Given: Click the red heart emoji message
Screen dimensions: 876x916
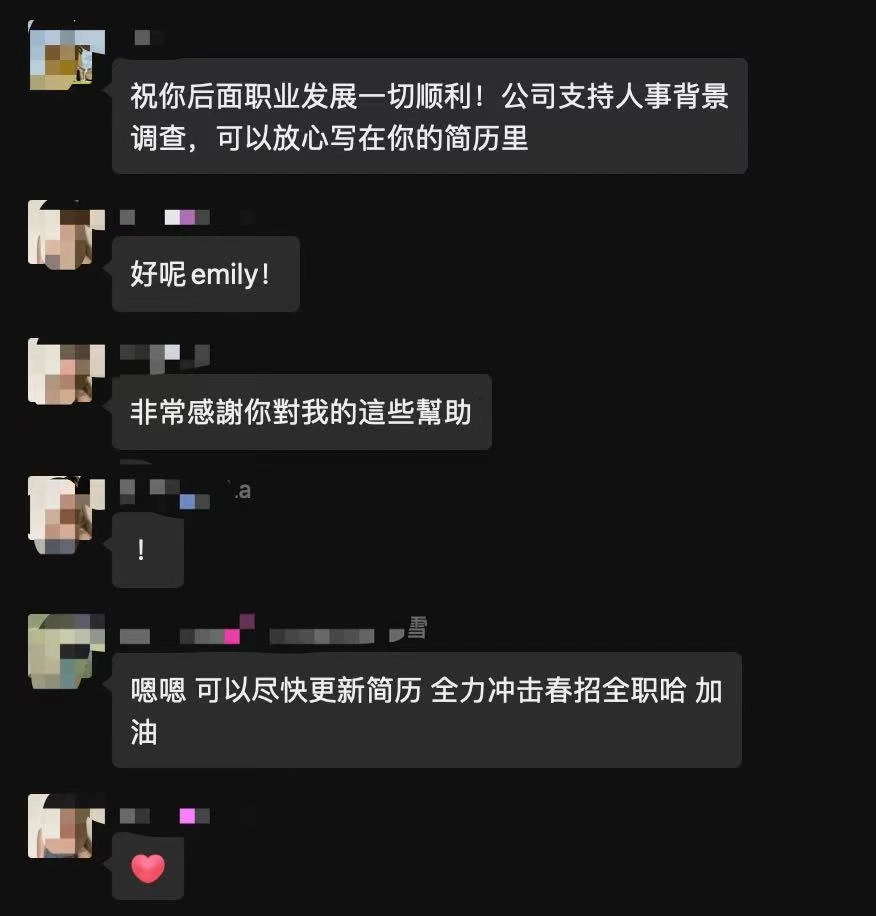Looking at the screenshot, I should click(x=148, y=868).
